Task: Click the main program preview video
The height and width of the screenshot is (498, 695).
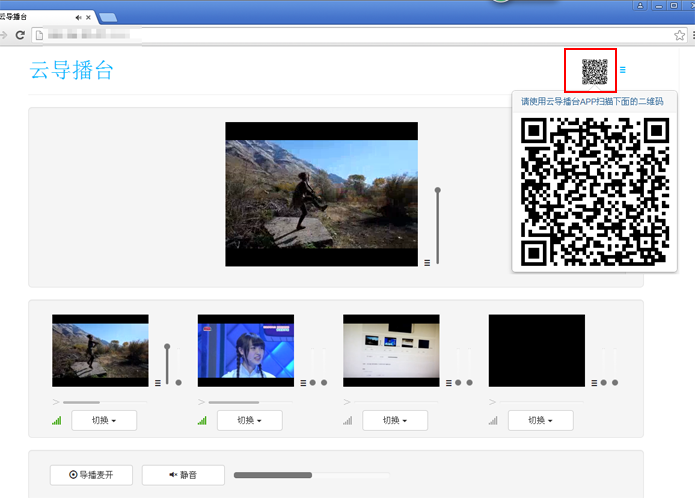Action: click(x=321, y=194)
